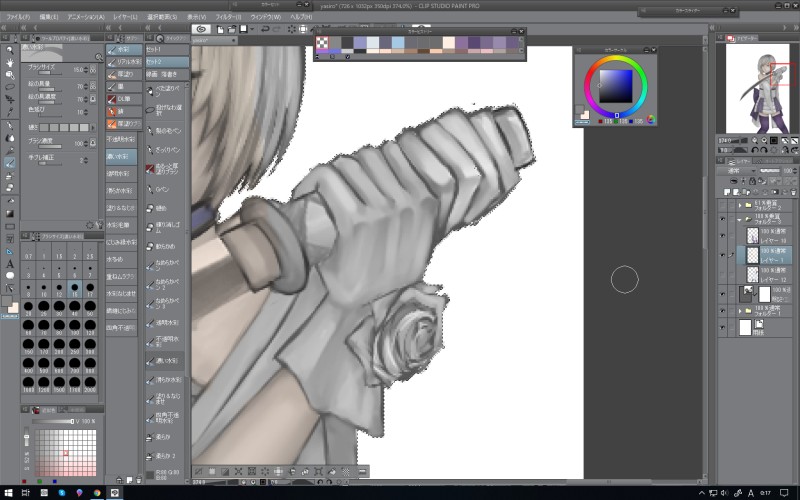Image resolution: width=800 pixels, height=500 pixels.
Task: Click the Navigator thumbnail preview
Action: (x=757, y=88)
